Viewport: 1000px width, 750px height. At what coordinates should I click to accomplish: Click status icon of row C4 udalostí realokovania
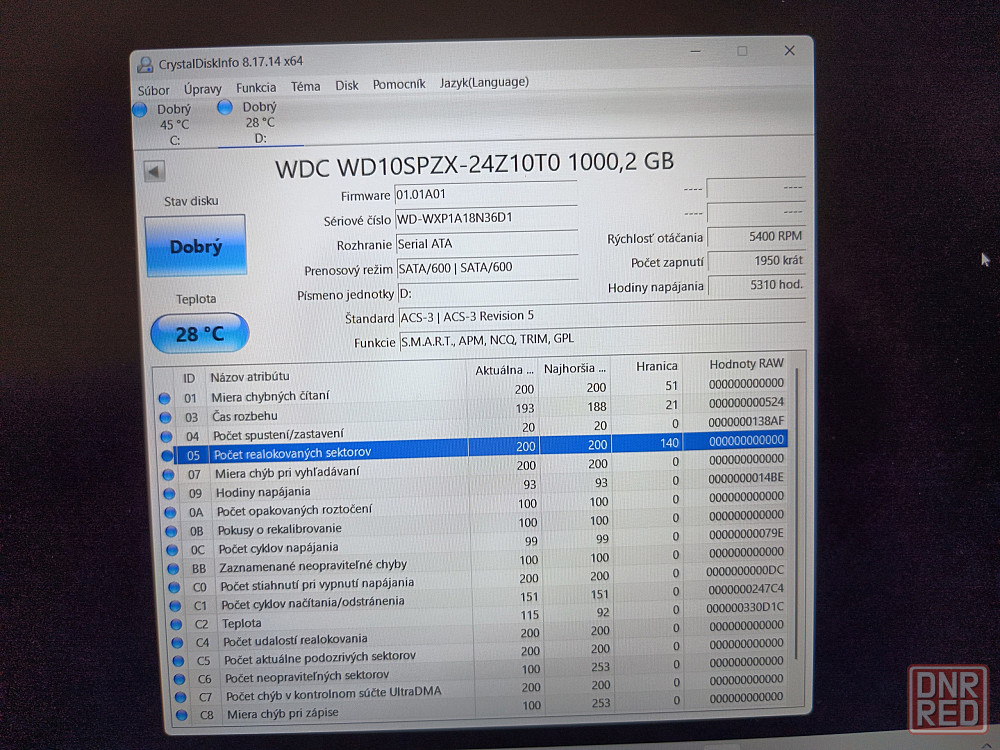(x=177, y=643)
